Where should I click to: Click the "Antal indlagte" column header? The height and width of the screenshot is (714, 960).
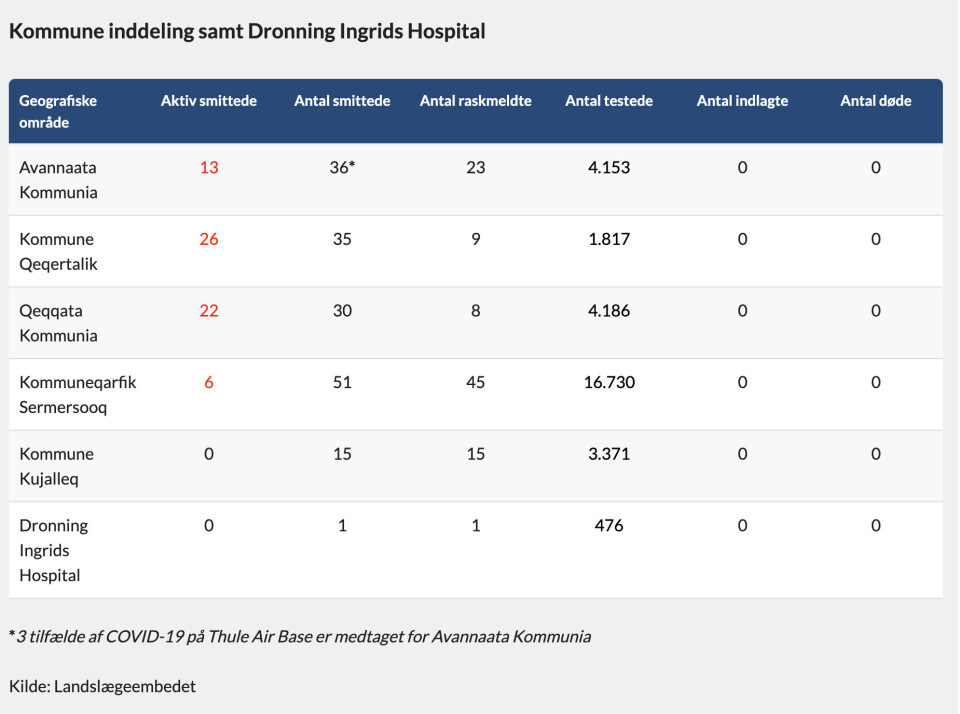[742, 101]
